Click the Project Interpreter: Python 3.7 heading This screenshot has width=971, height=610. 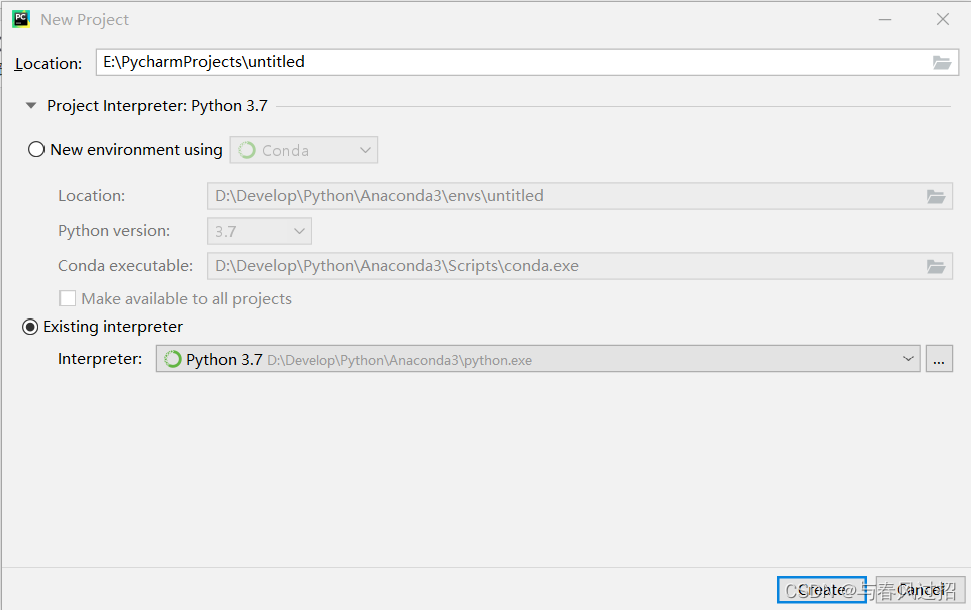[157, 106]
